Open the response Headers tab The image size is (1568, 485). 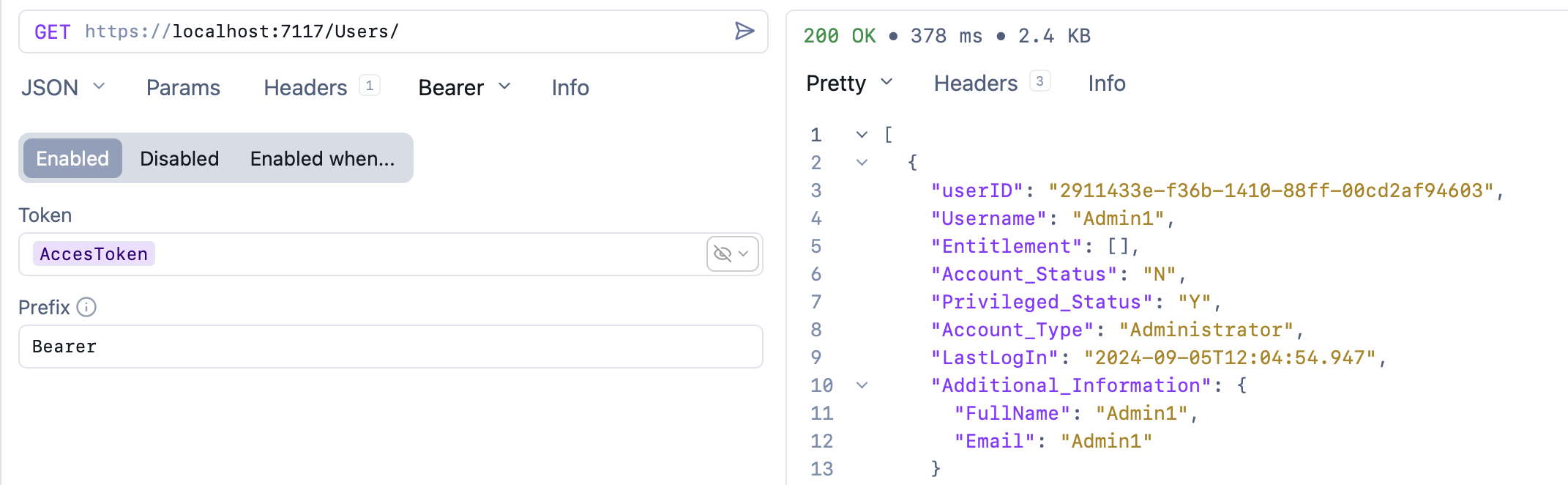coord(976,83)
